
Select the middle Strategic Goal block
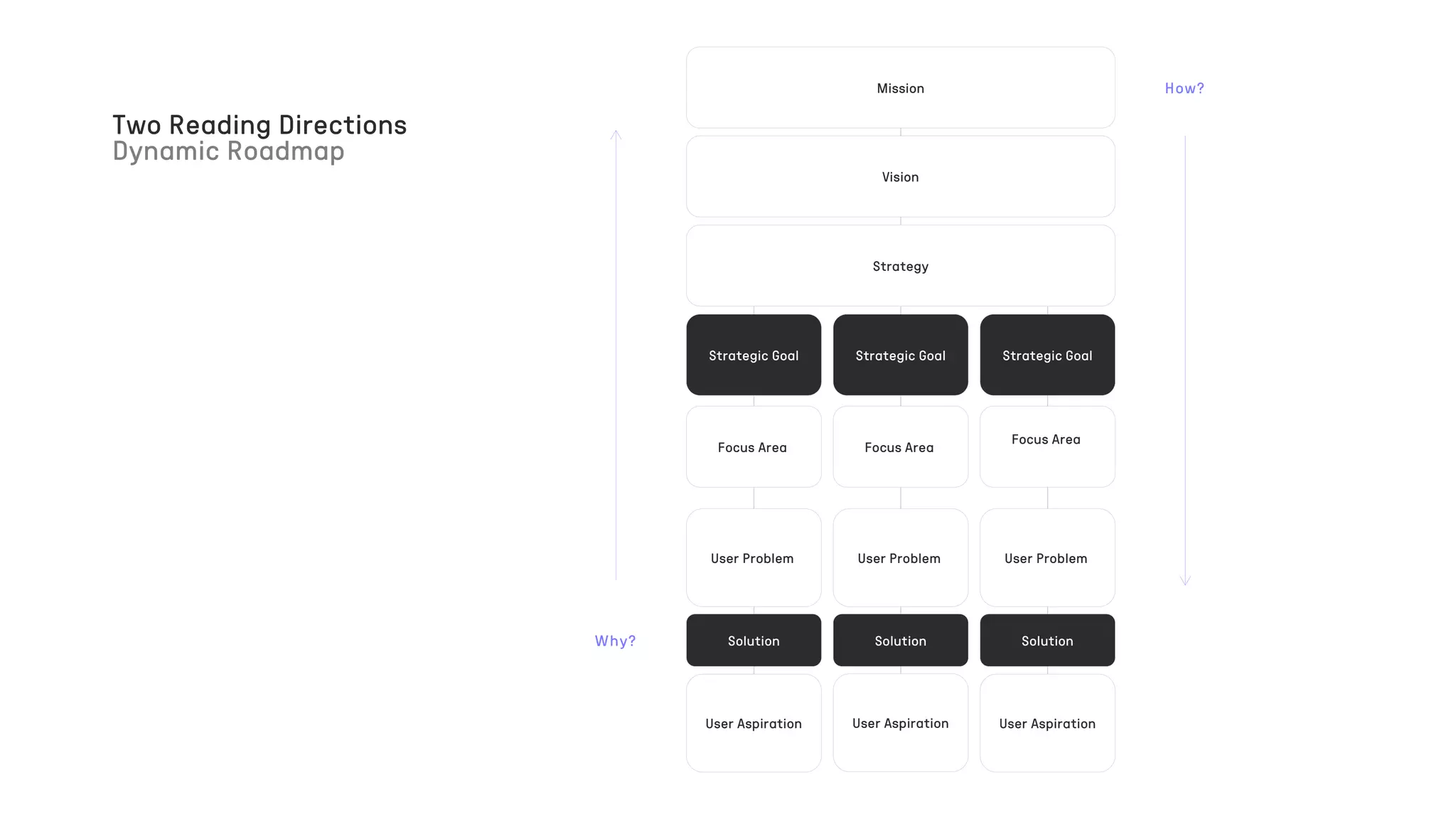[x=900, y=355]
